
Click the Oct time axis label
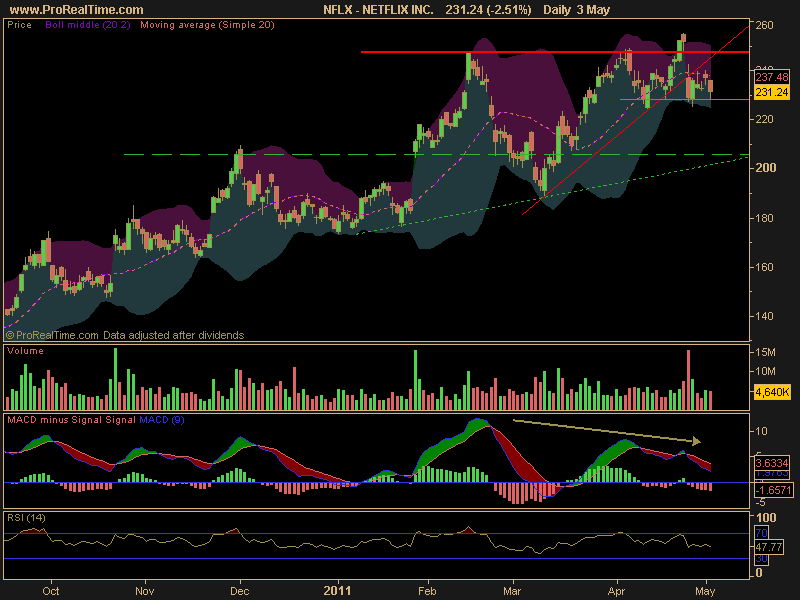pos(51,591)
